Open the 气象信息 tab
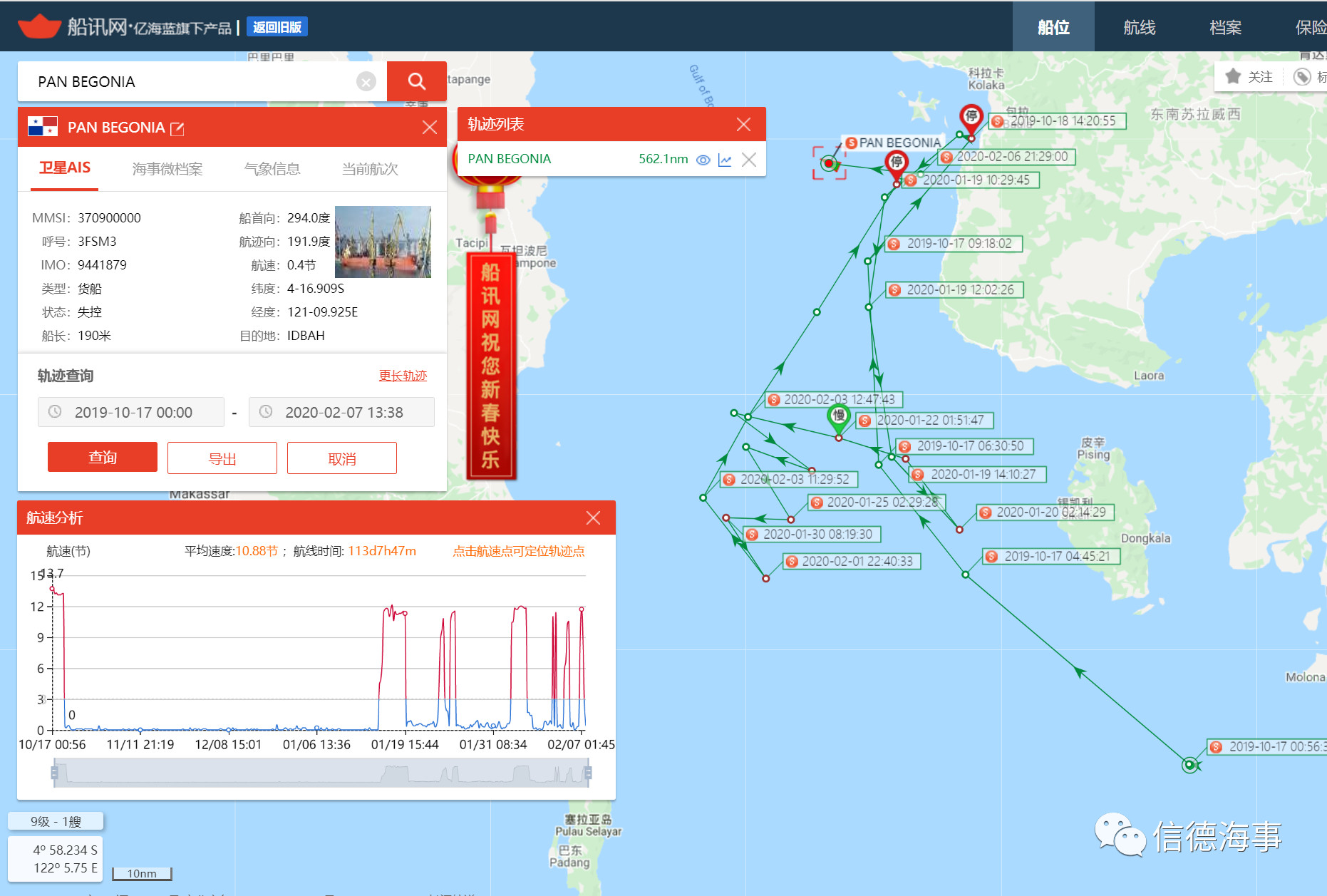This screenshot has height=896, width=1327. 272,169
